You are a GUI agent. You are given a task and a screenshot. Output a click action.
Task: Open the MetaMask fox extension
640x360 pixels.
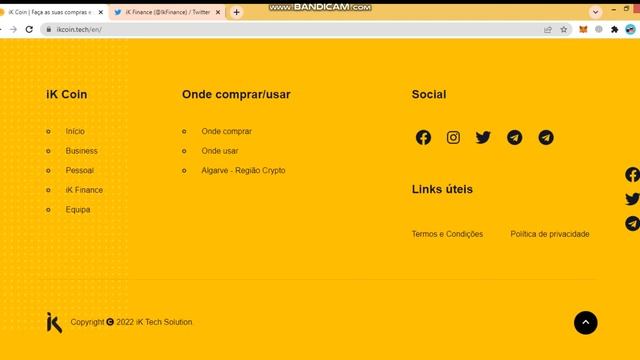coord(583,29)
